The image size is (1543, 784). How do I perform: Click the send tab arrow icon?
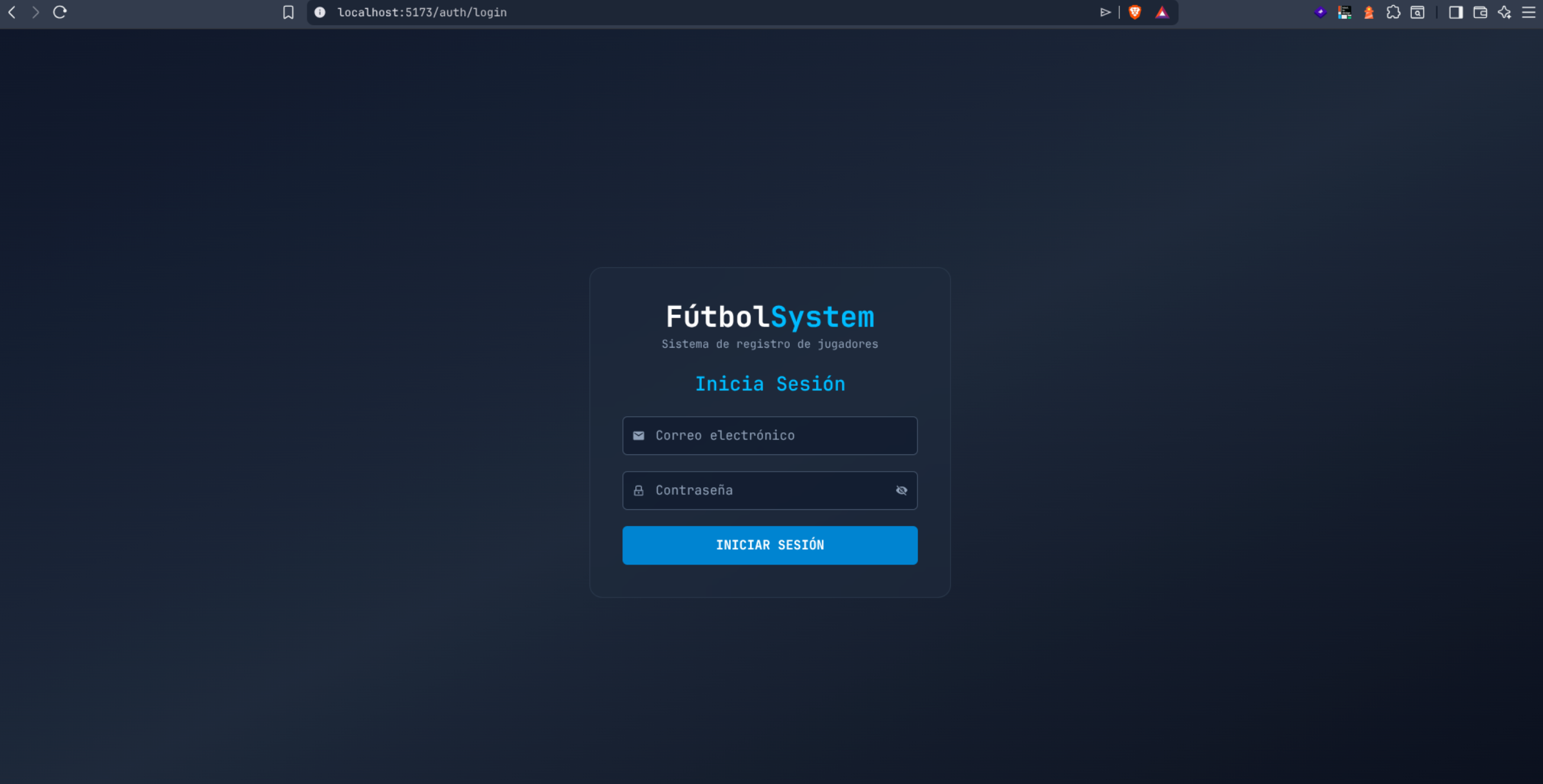click(x=1105, y=12)
